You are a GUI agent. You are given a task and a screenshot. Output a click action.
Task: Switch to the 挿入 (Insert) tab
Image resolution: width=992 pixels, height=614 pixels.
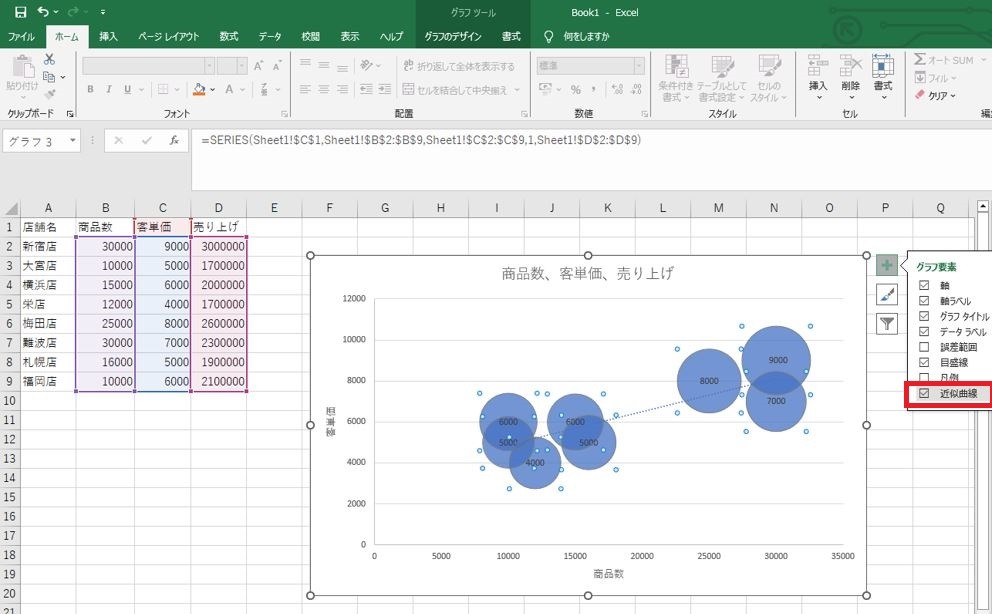pos(108,37)
